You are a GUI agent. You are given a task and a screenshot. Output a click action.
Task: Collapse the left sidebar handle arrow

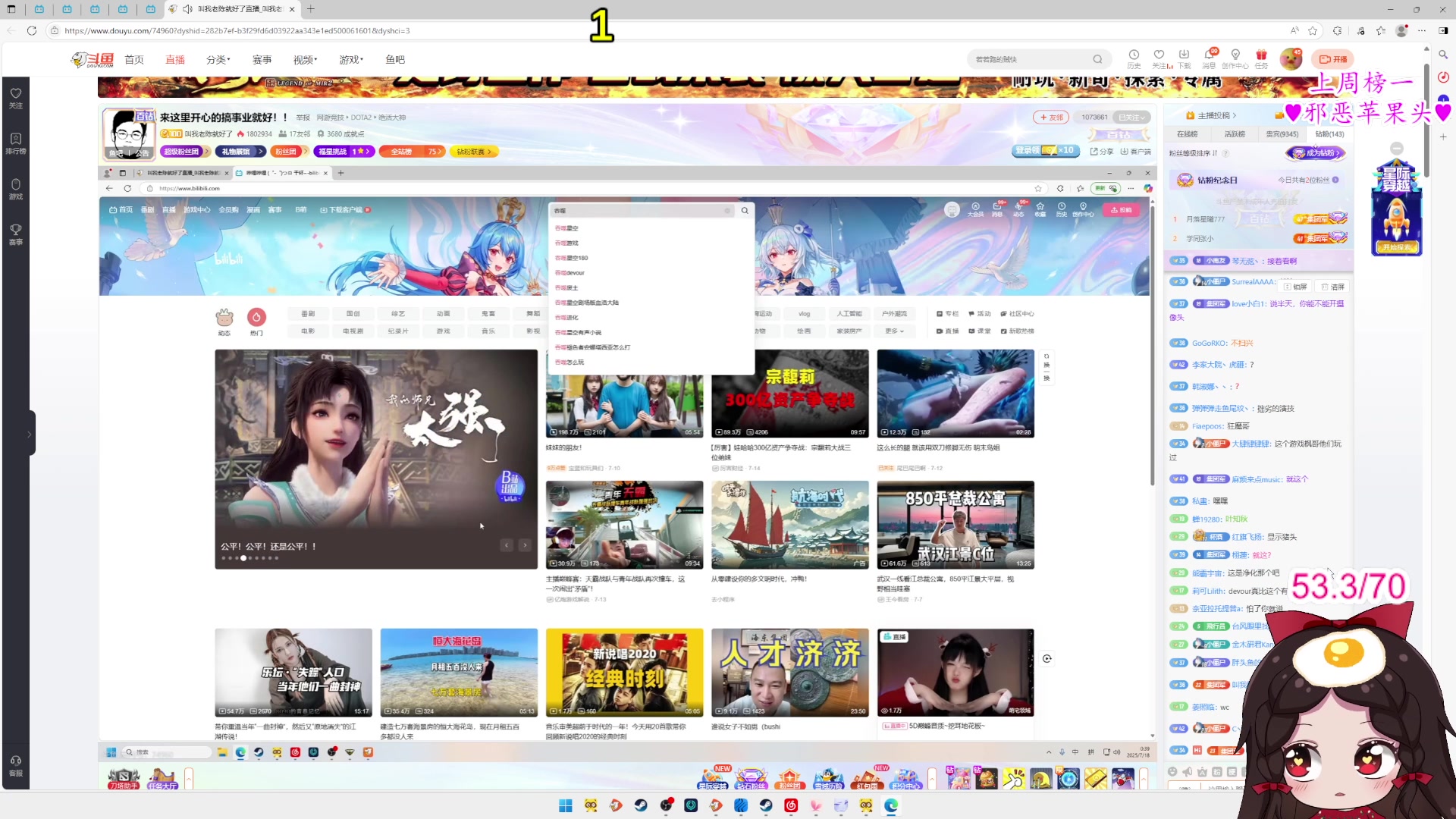(30, 434)
